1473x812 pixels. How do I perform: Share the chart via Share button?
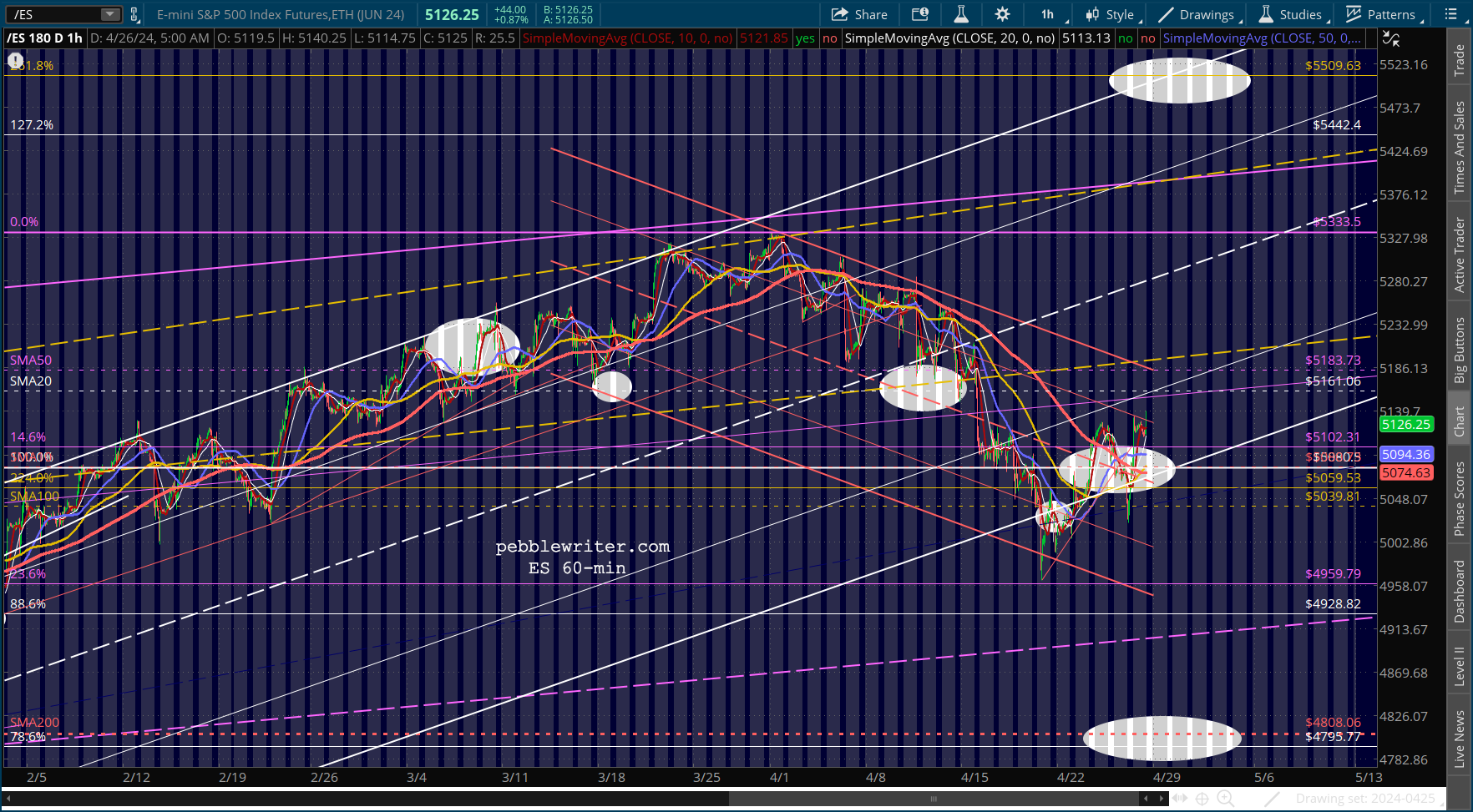coord(859,14)
